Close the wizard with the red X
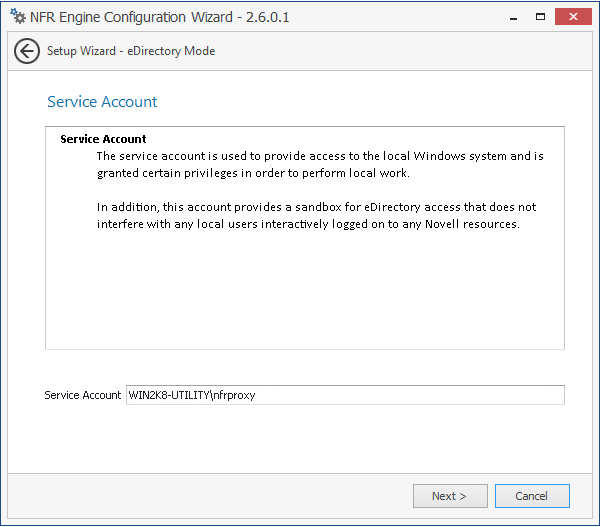The width and height of the screenshot is (603, 527). (573, 17)
